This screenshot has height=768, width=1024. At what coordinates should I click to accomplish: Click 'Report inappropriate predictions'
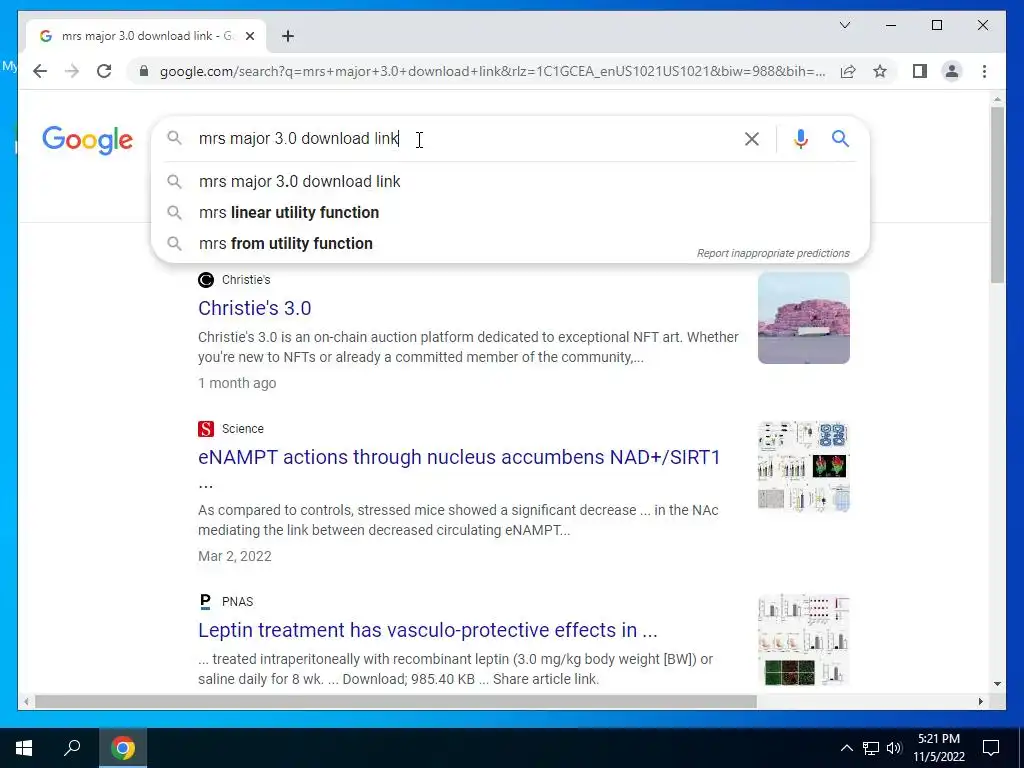pyautogui.click(x=773, y=253)
